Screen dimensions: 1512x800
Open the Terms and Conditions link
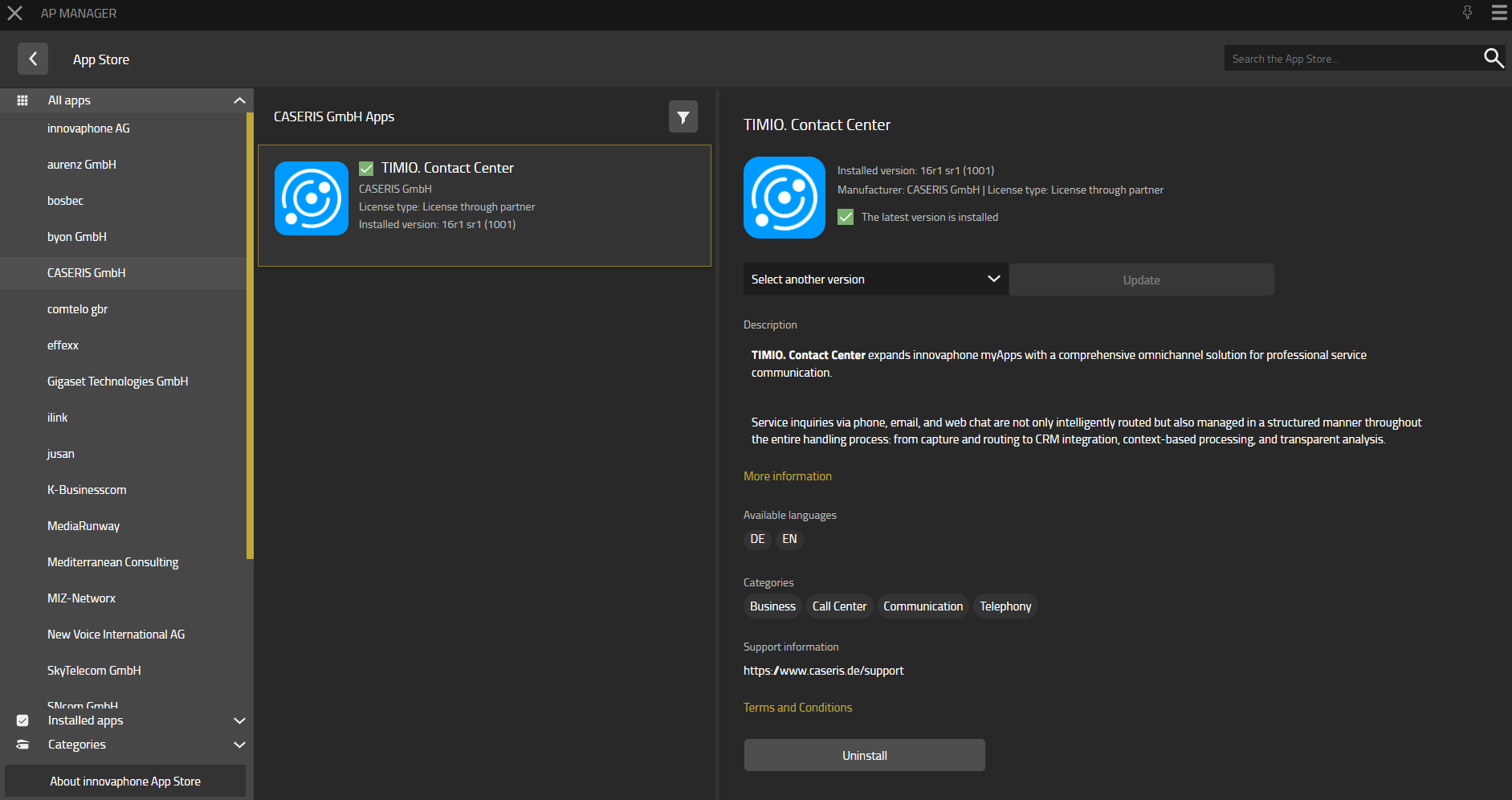click(798, 708)
